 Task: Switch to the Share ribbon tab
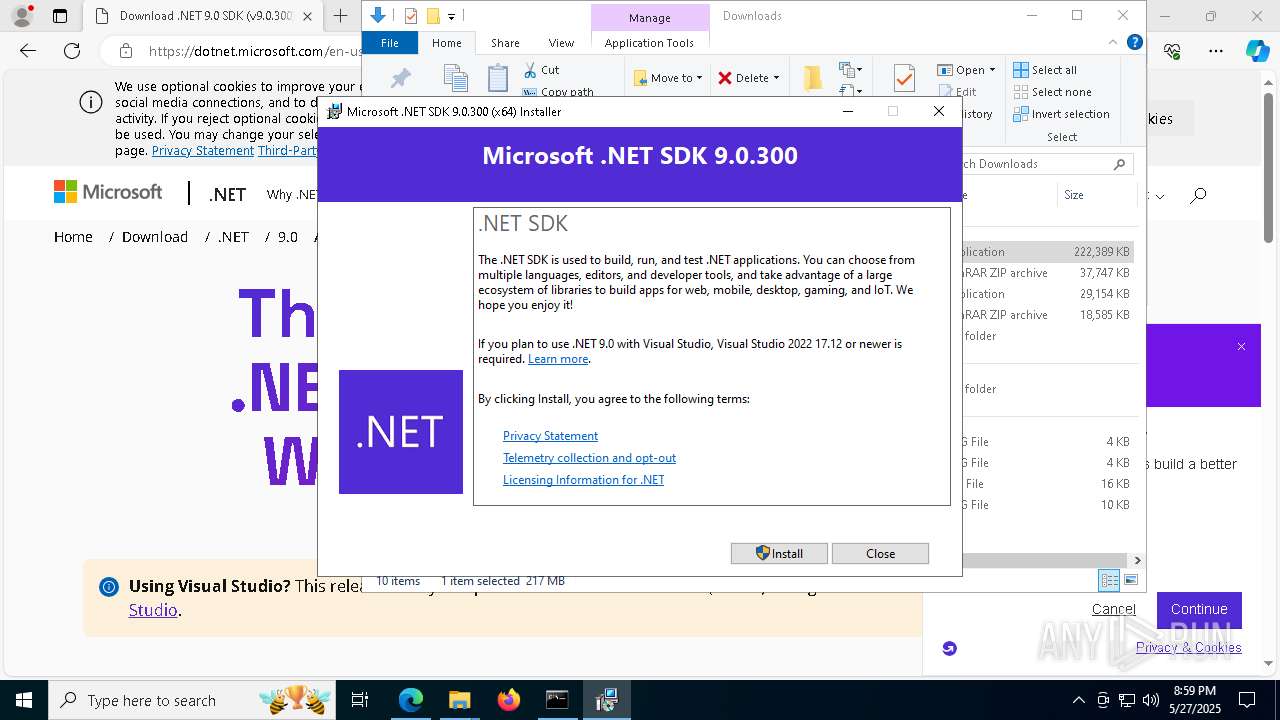pos(505,43)
